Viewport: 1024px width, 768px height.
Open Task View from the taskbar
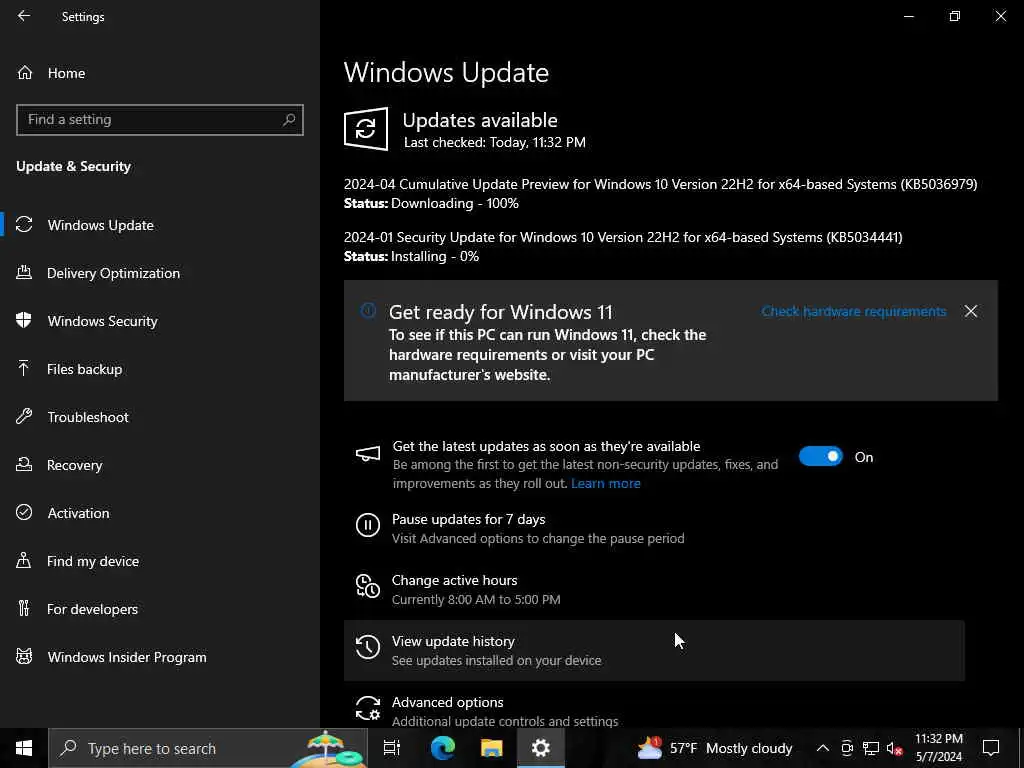pos(392,748)
